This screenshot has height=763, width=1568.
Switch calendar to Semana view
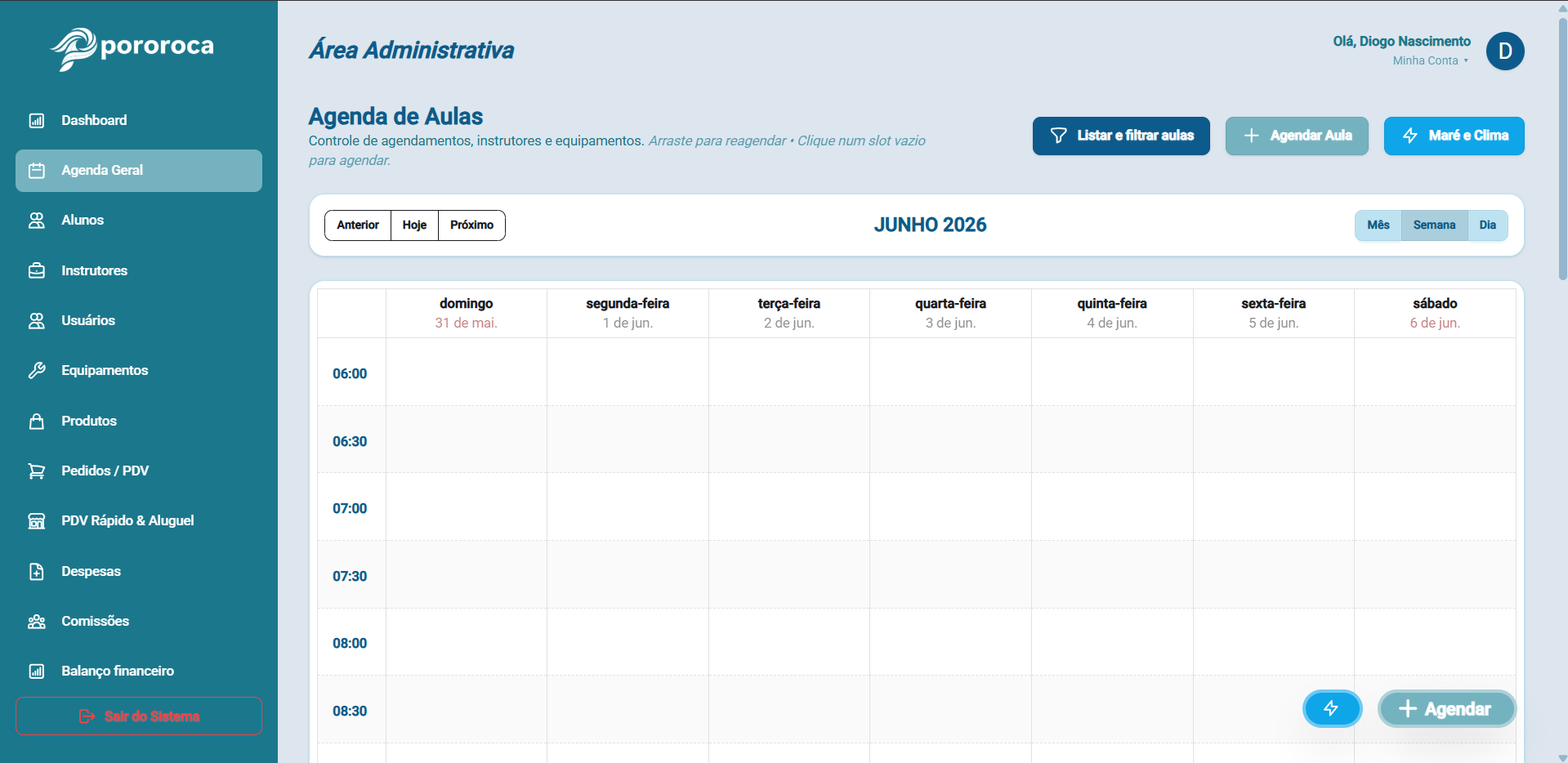tap(1434, 225)
